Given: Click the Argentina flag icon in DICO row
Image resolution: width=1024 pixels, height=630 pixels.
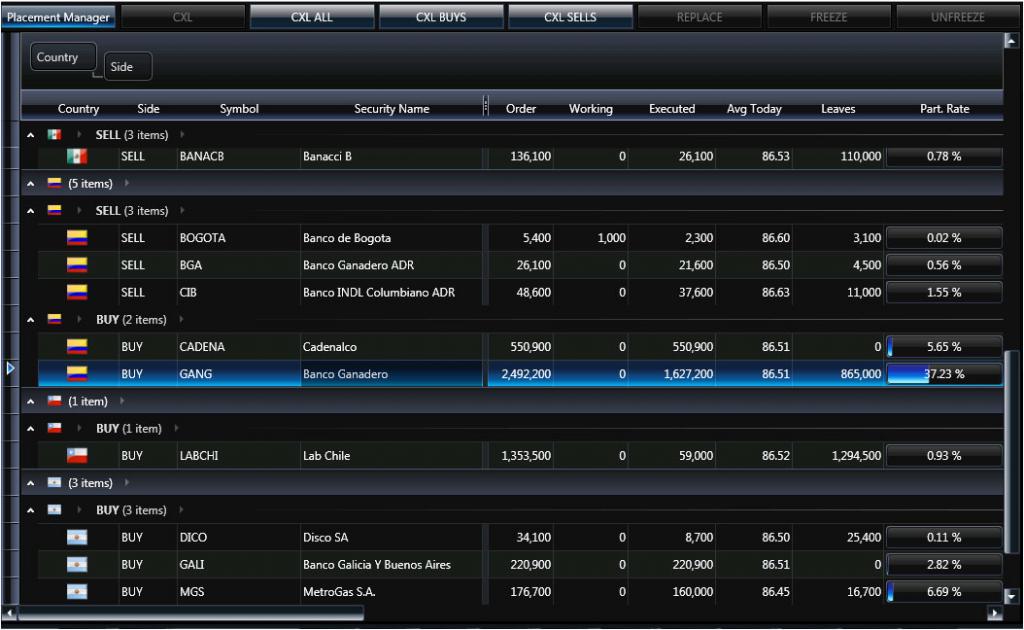Looking at the screenshot, I should coord(77,538).
